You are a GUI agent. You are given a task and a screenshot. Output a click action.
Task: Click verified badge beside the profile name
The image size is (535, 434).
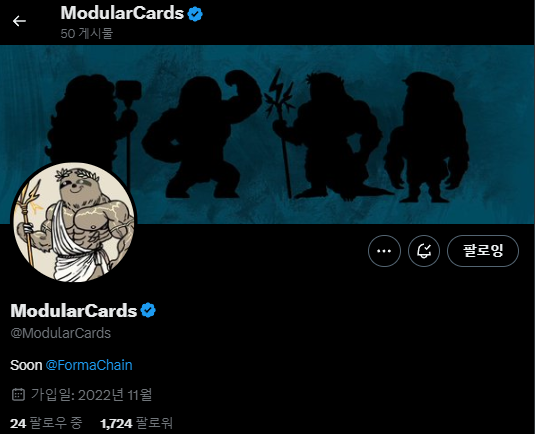pos(148,310)
